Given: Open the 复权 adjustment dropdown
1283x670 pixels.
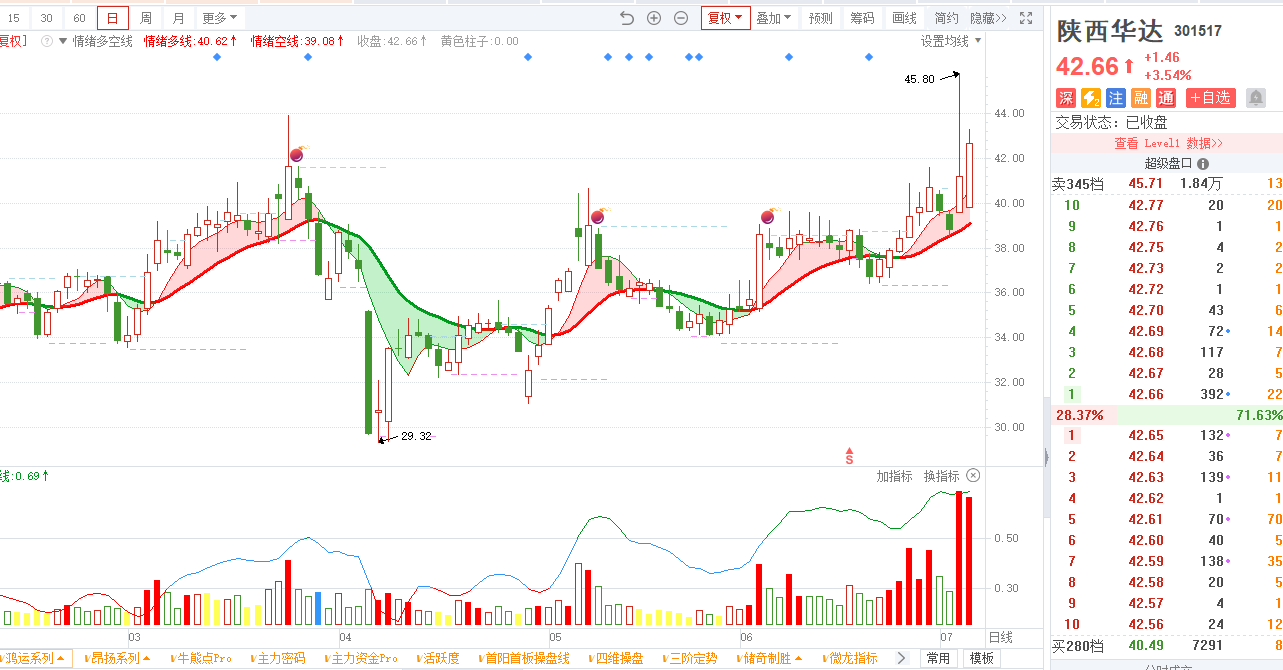Looking at the screenshot, I should pyautogui.click(x=725, y=18).
